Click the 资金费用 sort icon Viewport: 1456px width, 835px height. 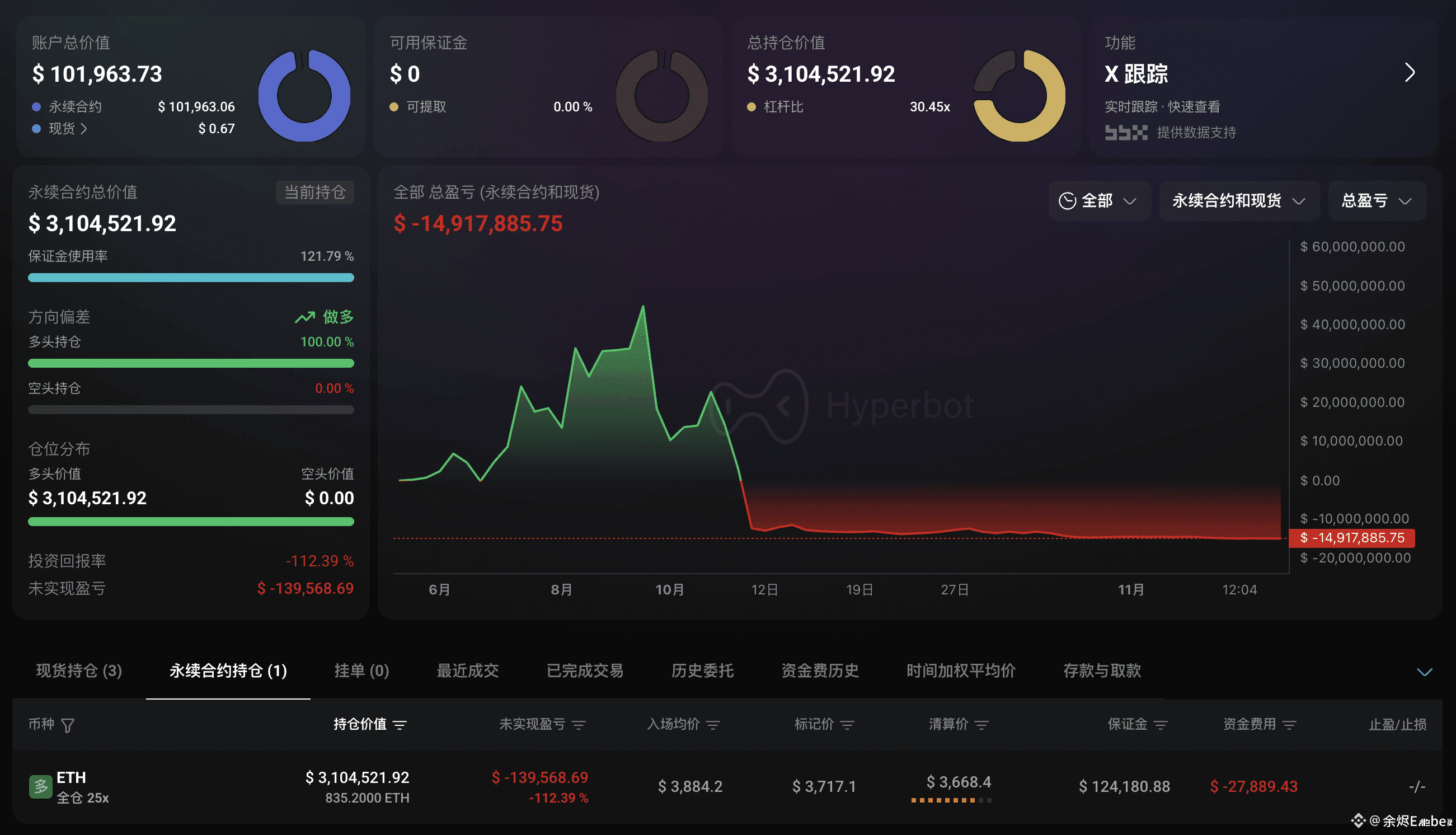(1289, 725)
